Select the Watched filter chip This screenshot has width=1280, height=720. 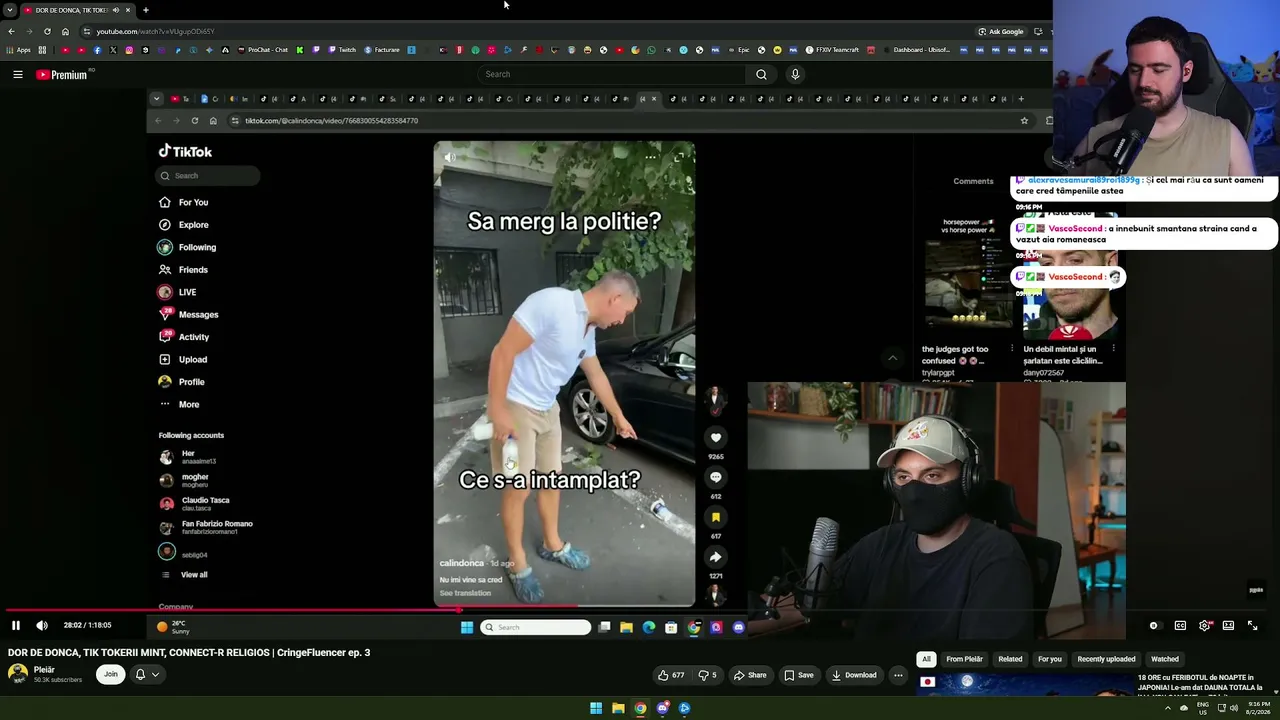(x=1165, y=659)
